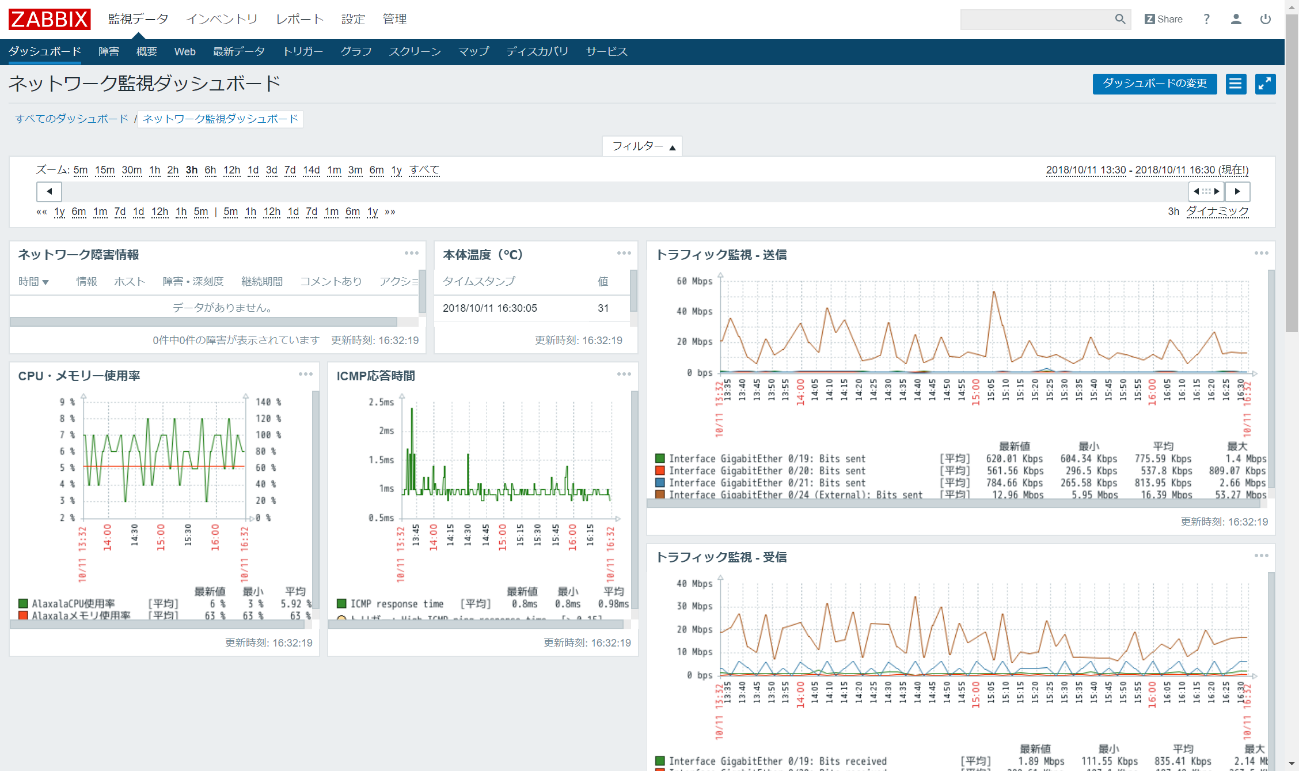Click red swatch for GigabitEther 0/20 sent
Image resolution: width=1299 pixels, height=771 pixels.
[660, 471]
